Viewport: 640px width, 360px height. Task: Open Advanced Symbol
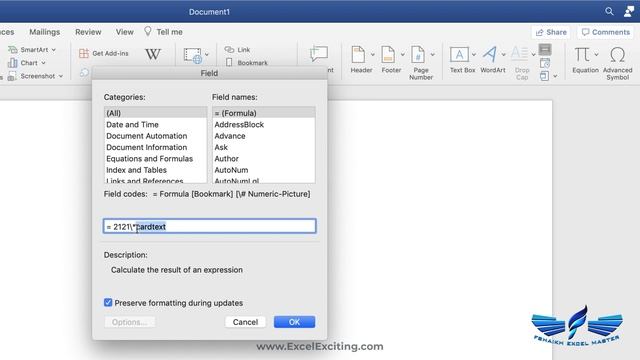[618, 63]
